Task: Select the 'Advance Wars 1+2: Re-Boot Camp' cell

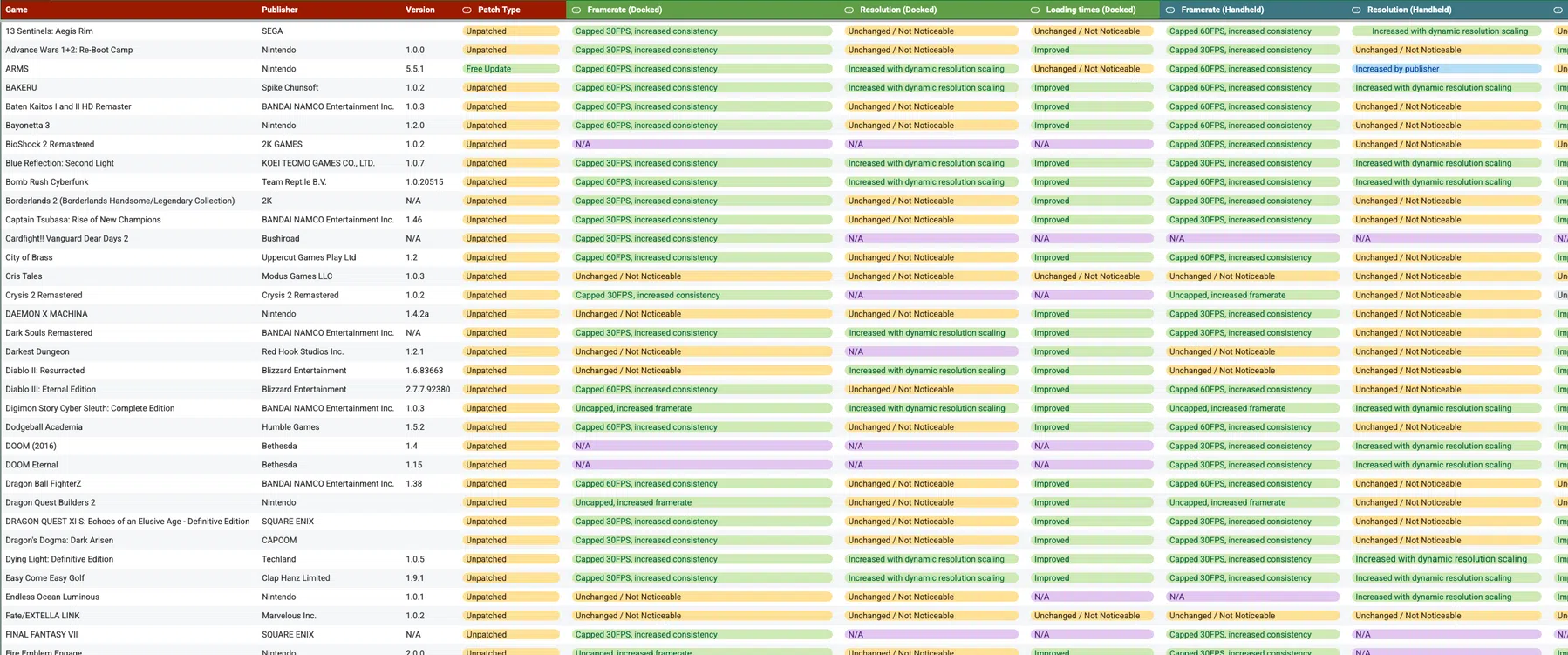Action: pyautogui.click(x=69, y=51)
